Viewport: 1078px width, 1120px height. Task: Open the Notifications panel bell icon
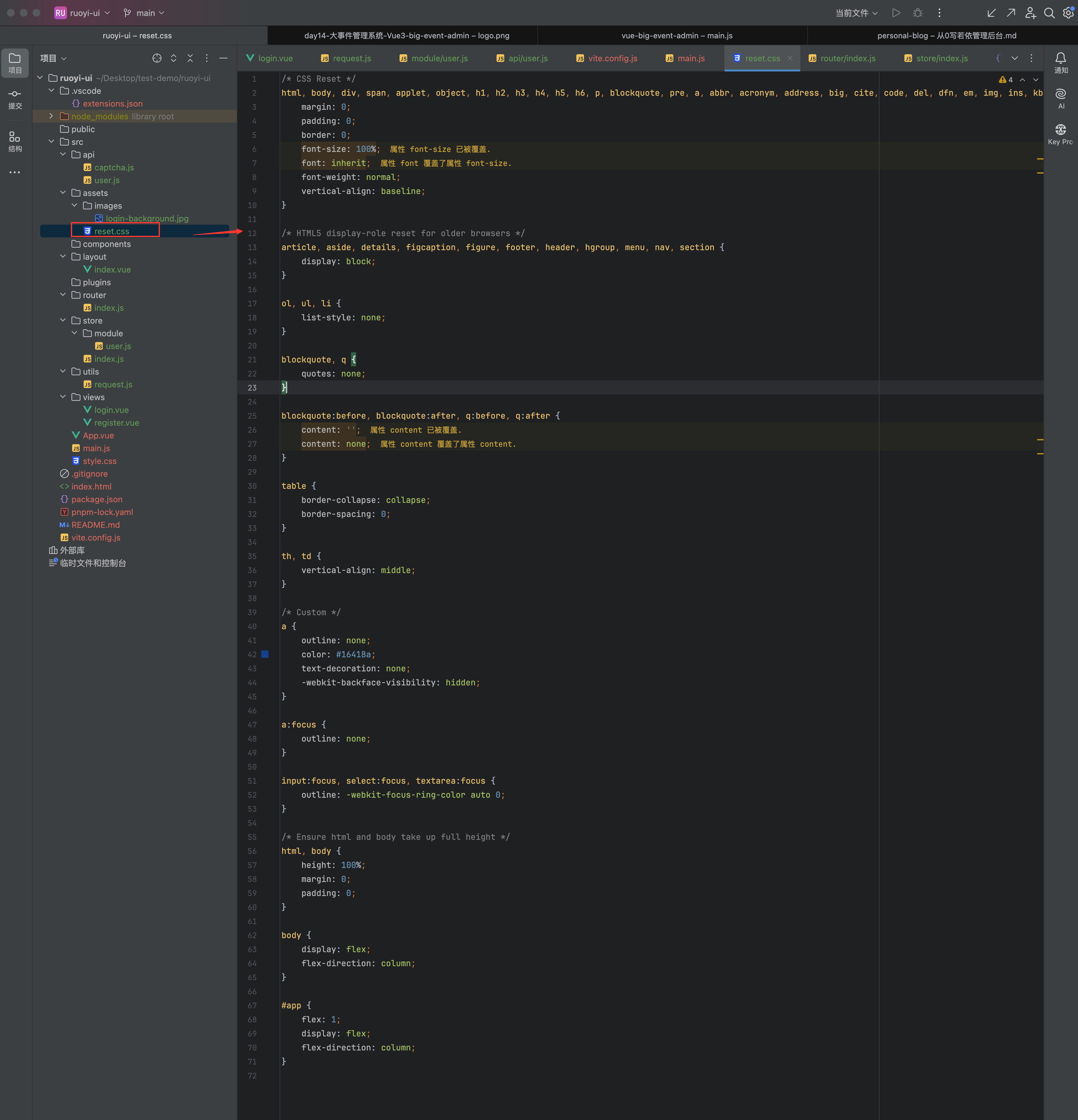click(1060, 63)
